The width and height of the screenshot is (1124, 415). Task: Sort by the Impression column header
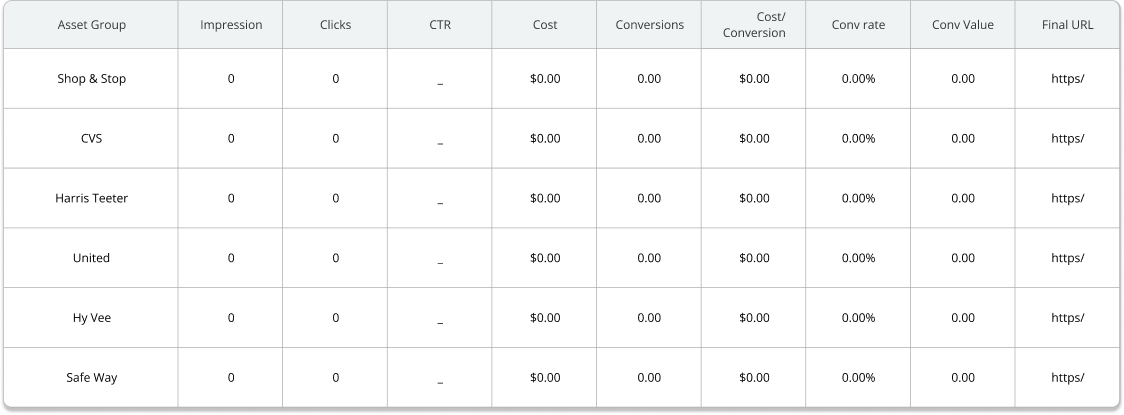click(231, 25)
